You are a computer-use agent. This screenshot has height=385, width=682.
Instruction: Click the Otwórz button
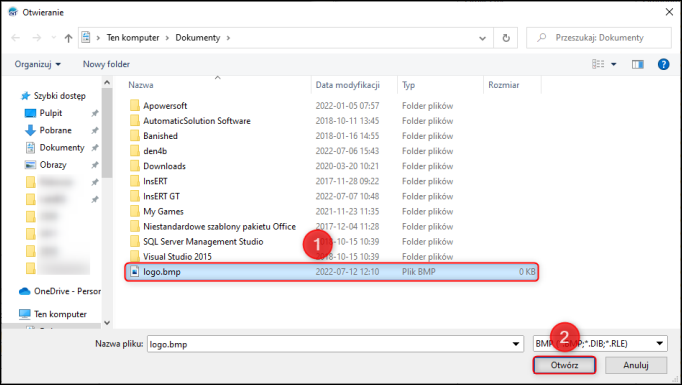564,365
